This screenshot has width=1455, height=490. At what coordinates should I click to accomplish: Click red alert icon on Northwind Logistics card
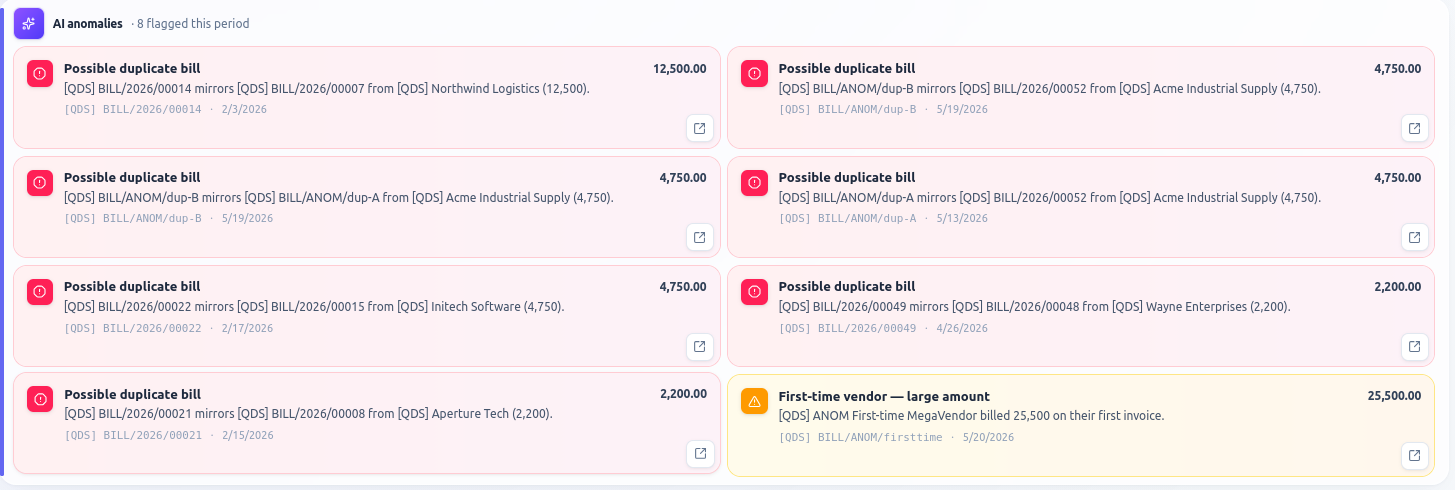40,73
